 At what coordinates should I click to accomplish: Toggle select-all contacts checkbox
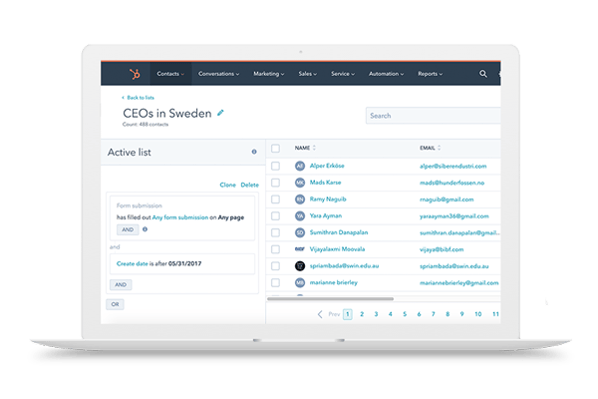coord(275,148)
